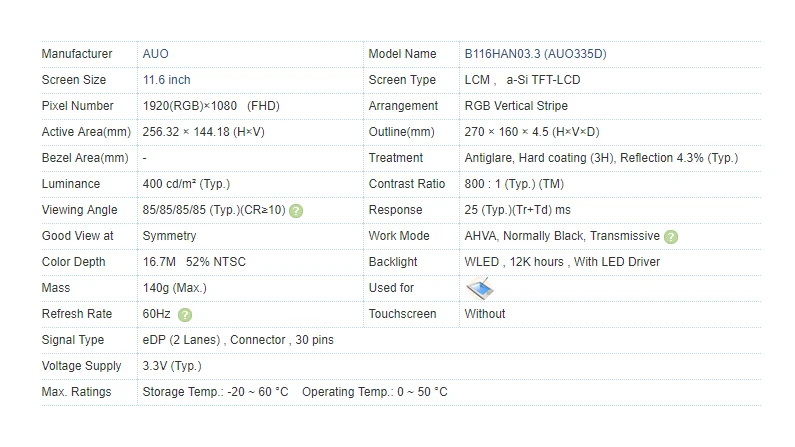Select the 11.6 inch screen size value
This screenshot has height=447, width=795.
(166, 80)
